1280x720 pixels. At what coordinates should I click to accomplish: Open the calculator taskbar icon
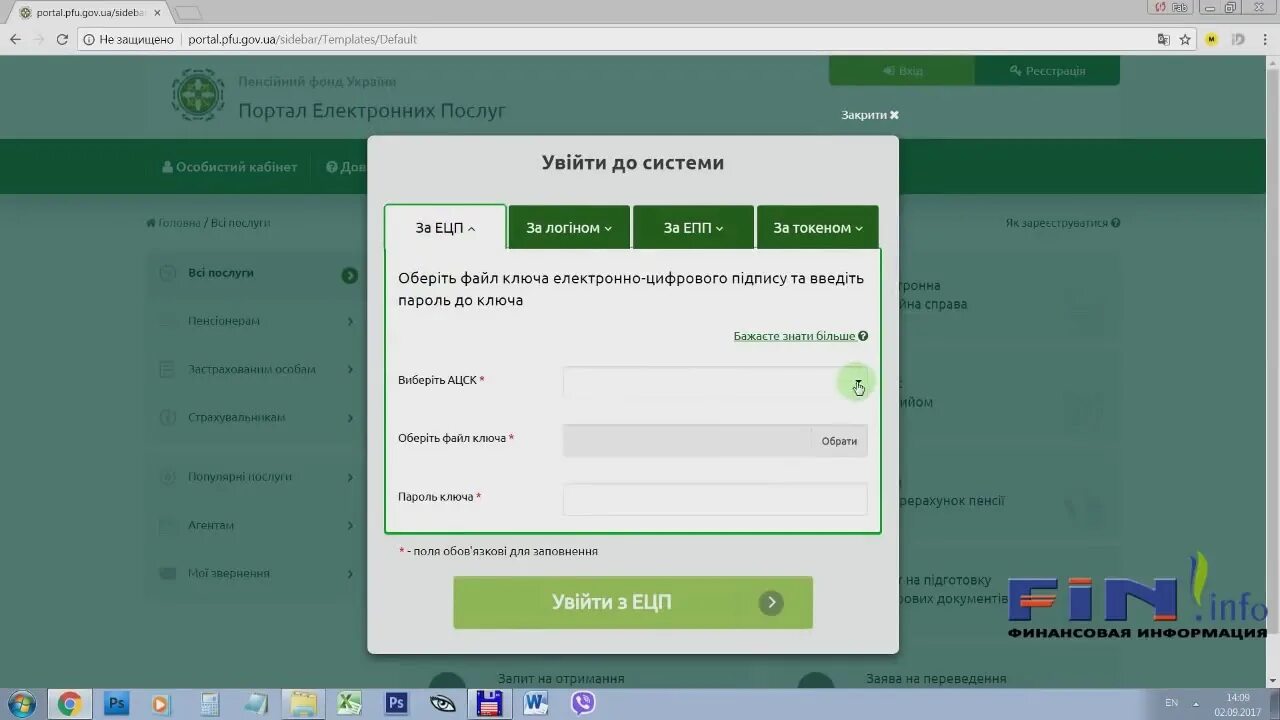[x=210, y=704]
